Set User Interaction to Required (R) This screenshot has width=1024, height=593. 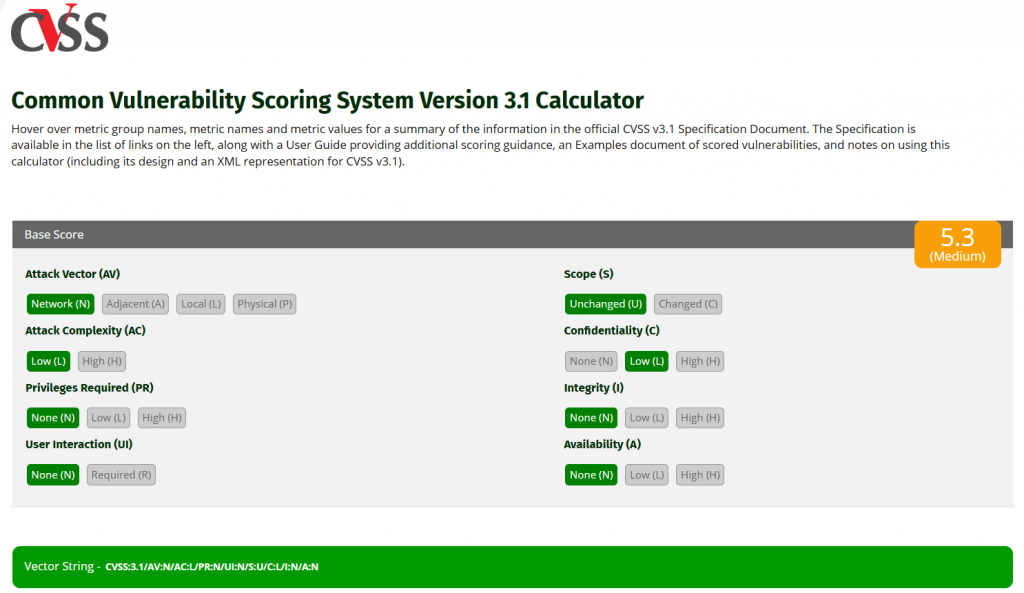coord(121,475)
